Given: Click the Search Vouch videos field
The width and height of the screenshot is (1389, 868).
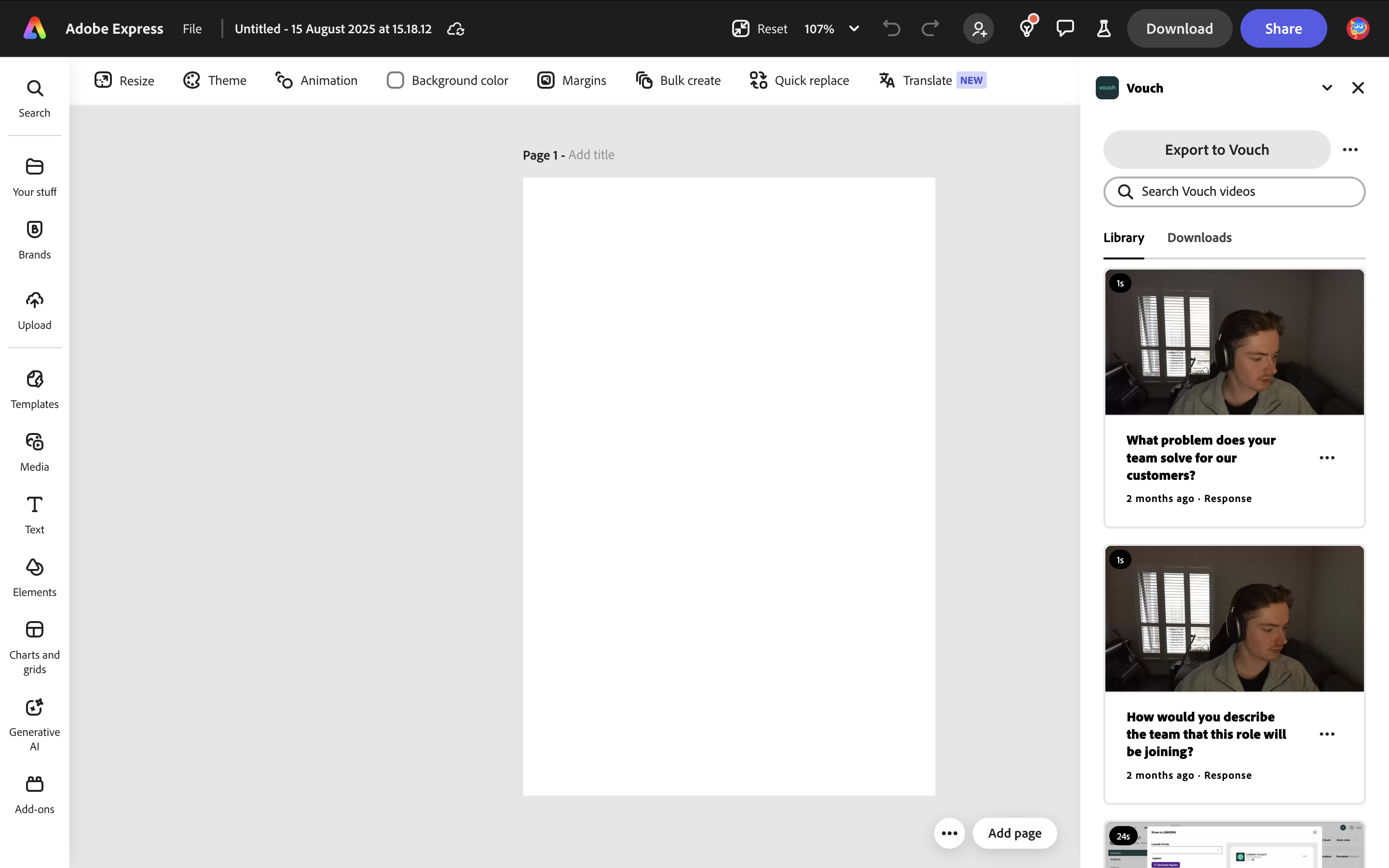Looking at the screenshot, I should (1234, 192).
